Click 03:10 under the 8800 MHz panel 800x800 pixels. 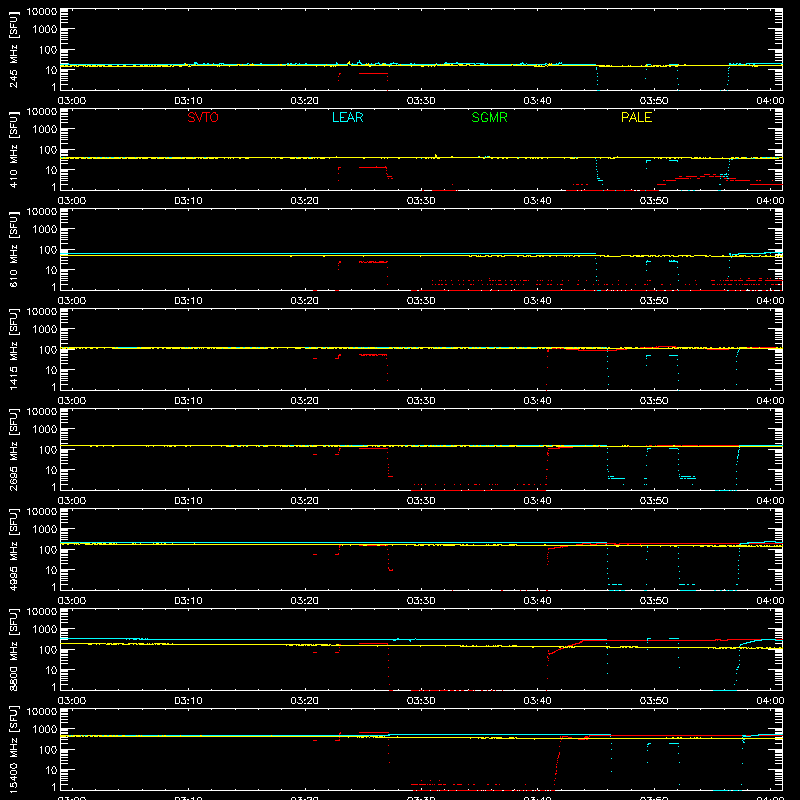(x=188, y=701)
